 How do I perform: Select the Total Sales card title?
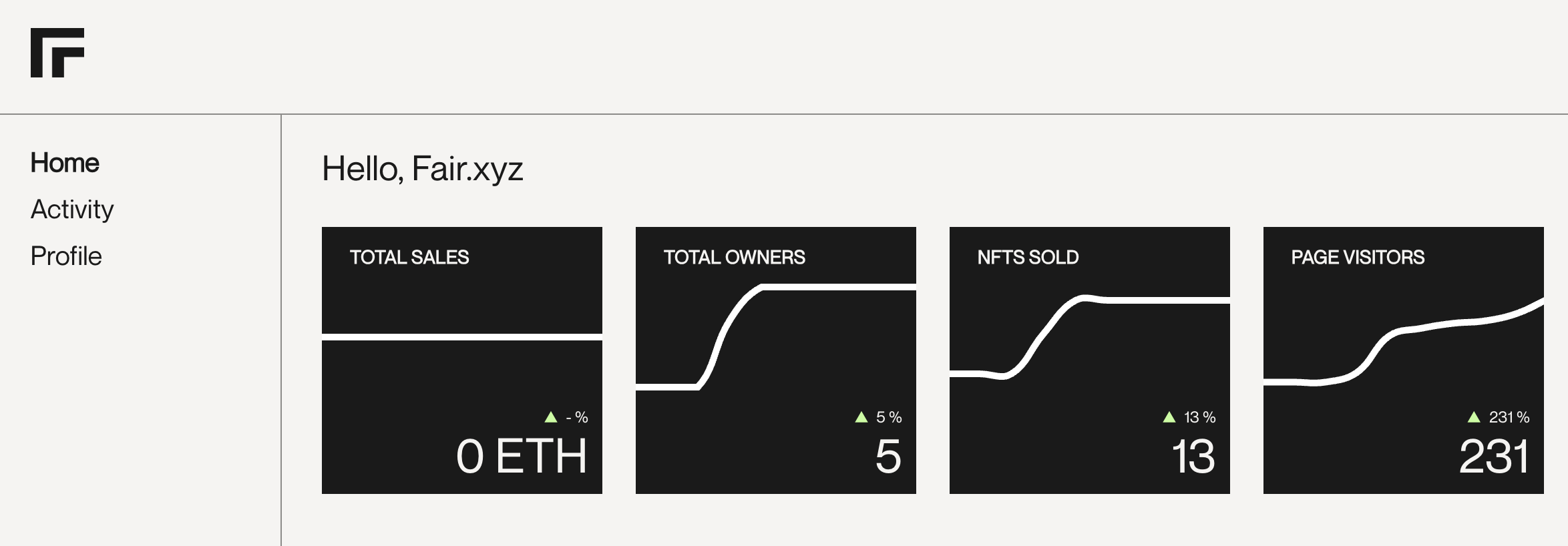click(x=409, y=258)
